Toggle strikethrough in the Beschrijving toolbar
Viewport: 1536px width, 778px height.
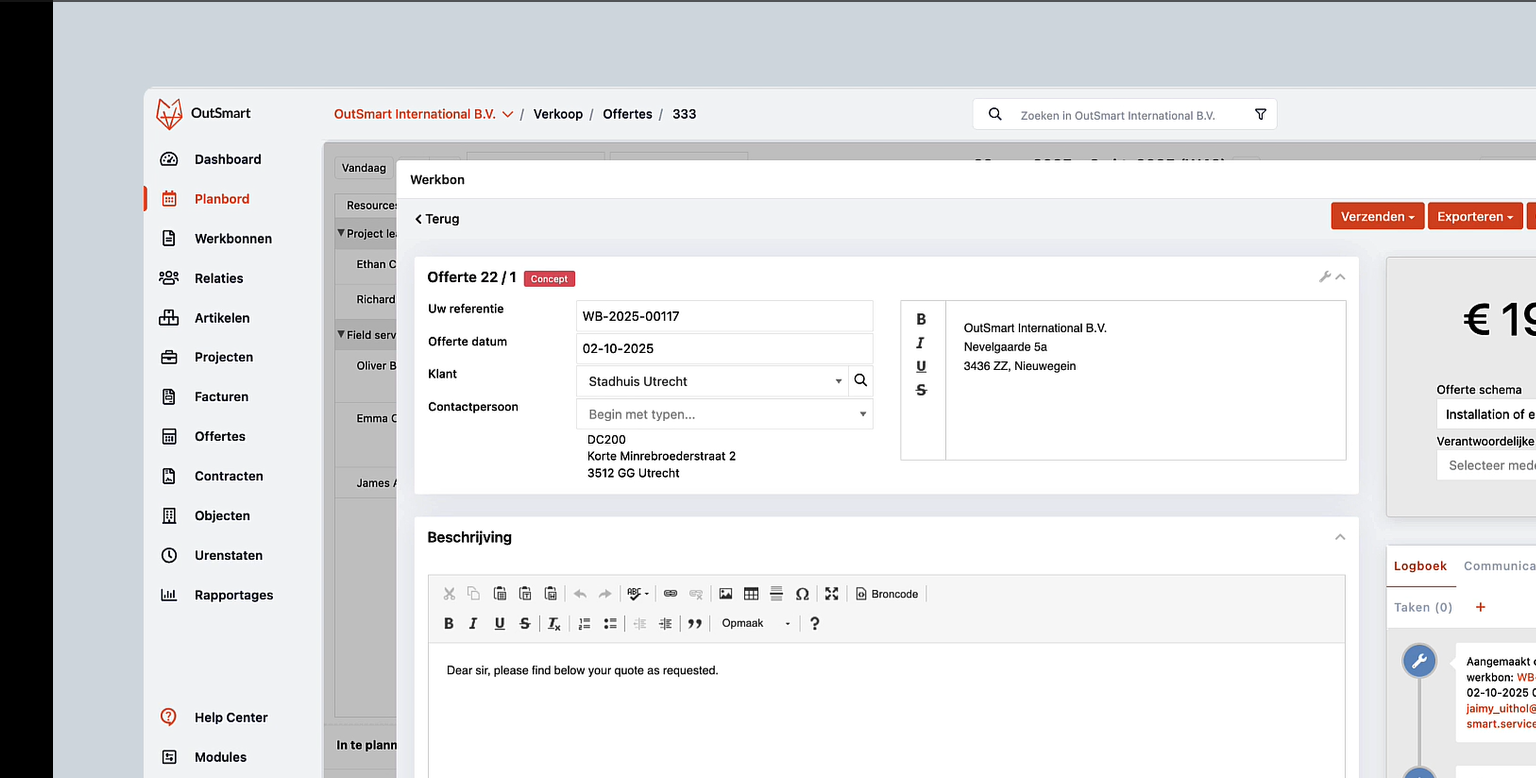coord(524,624)
